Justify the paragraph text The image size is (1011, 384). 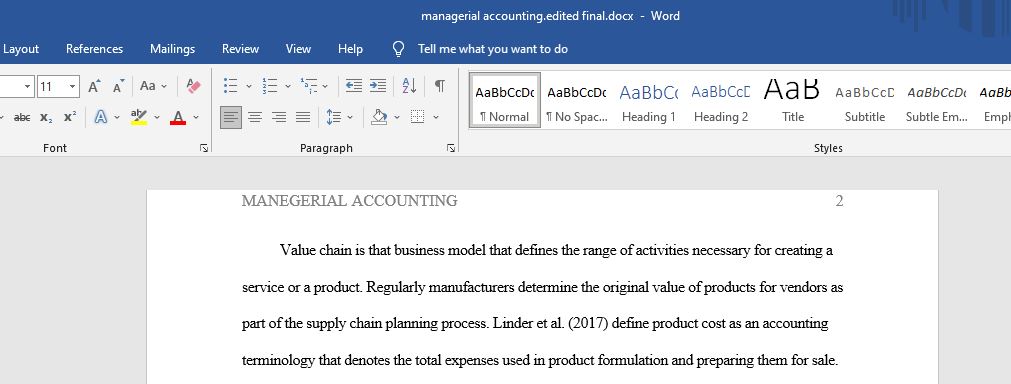[x=303, y=117]
